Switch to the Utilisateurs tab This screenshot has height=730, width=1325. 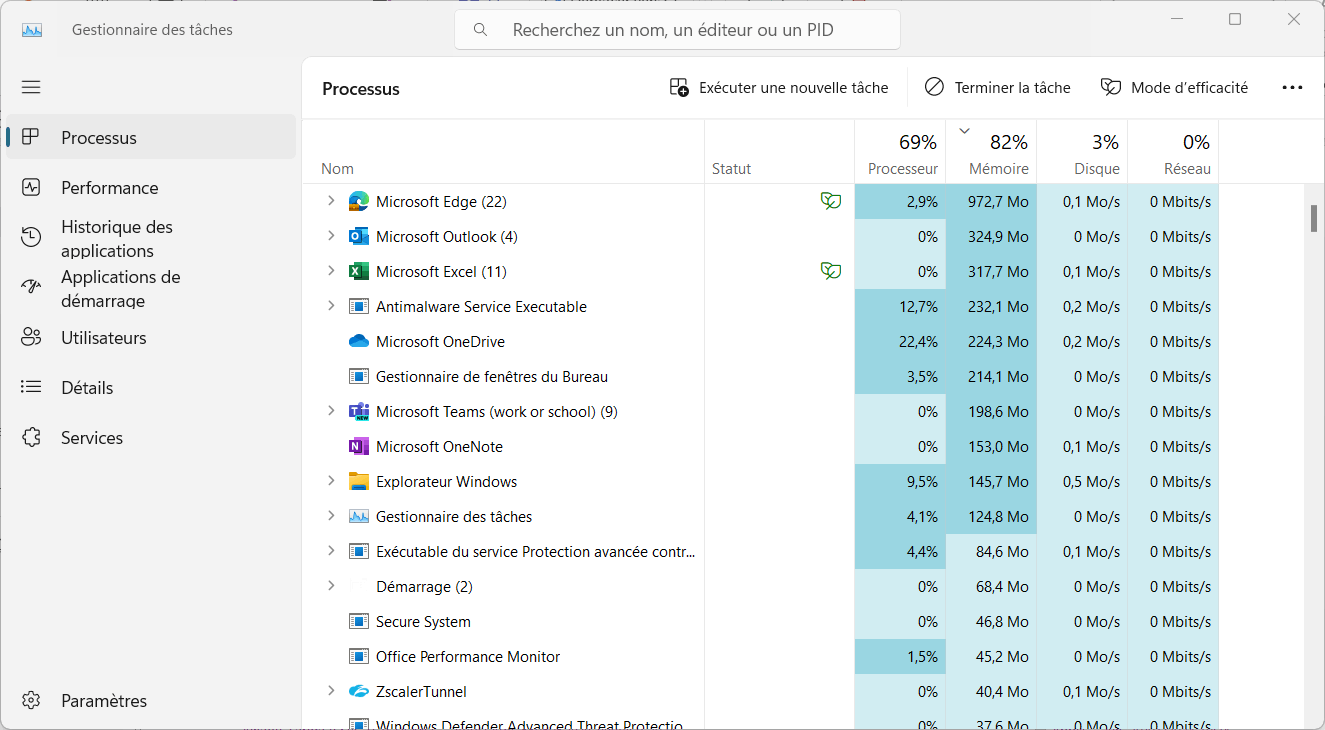click(151, 337)
